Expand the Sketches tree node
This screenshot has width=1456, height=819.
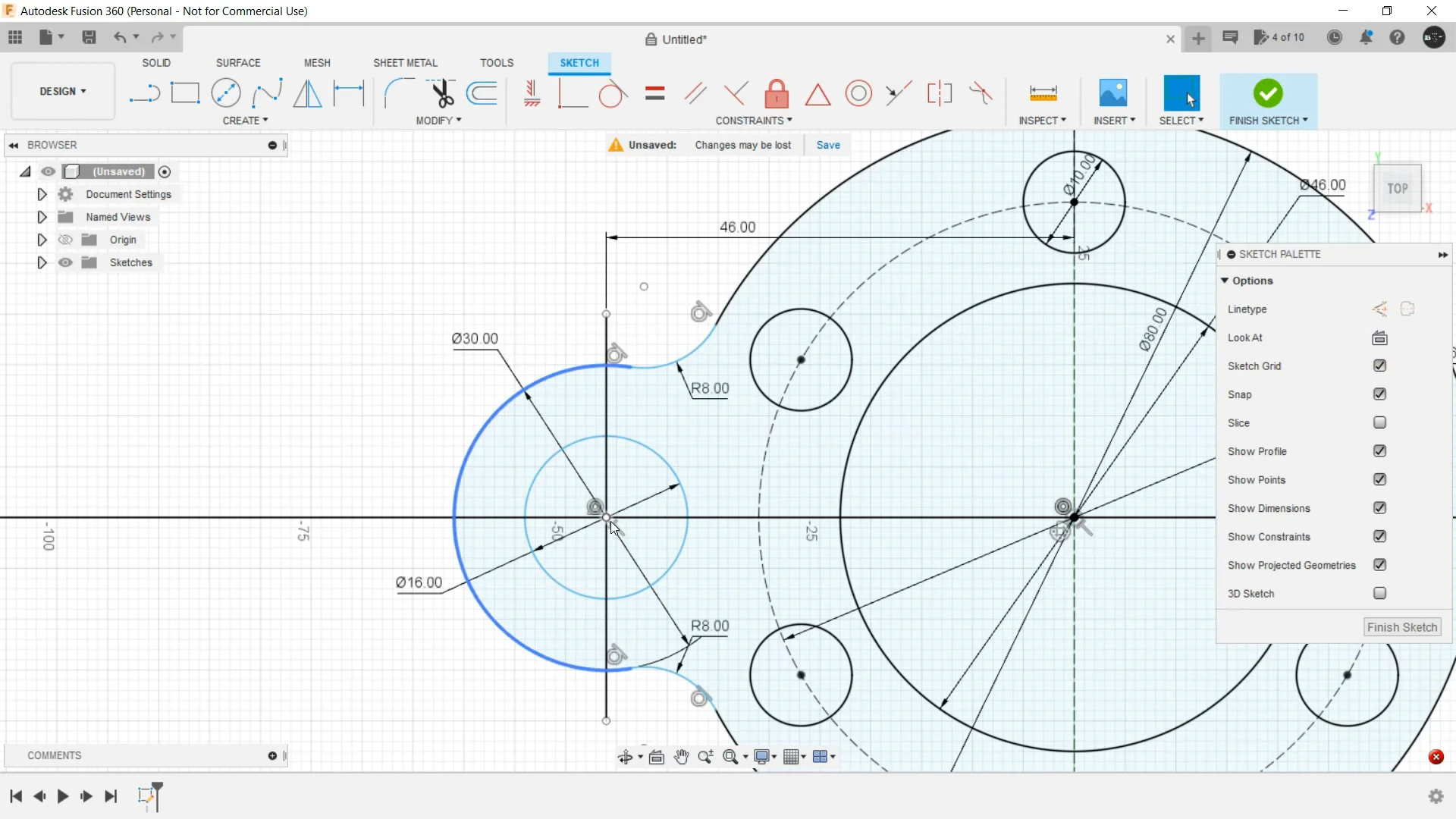click(x=42, y=263)
